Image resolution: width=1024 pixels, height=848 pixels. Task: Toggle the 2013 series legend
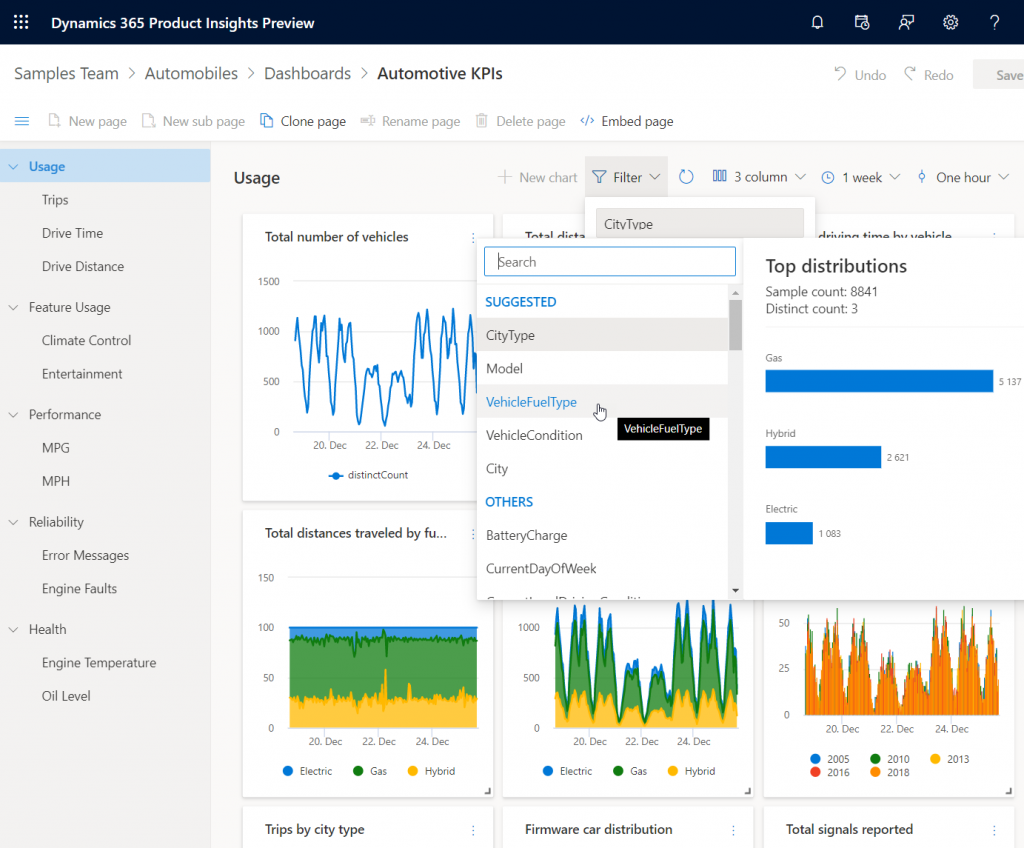pos(950,759)
